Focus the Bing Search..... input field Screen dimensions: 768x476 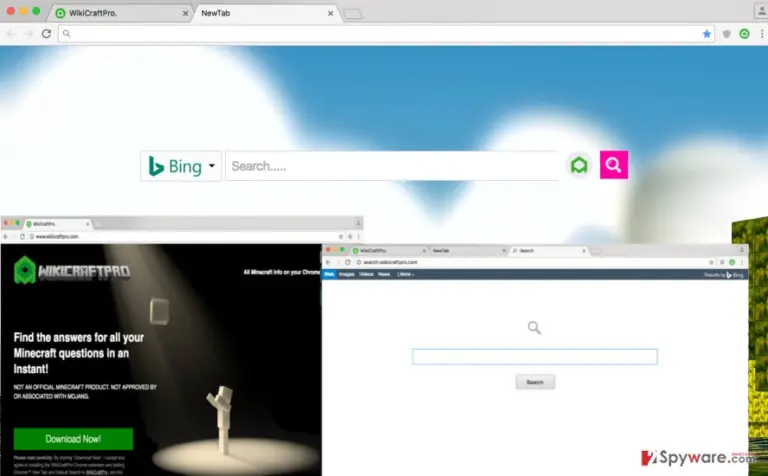pyautogui.click(x=391, y=166)
